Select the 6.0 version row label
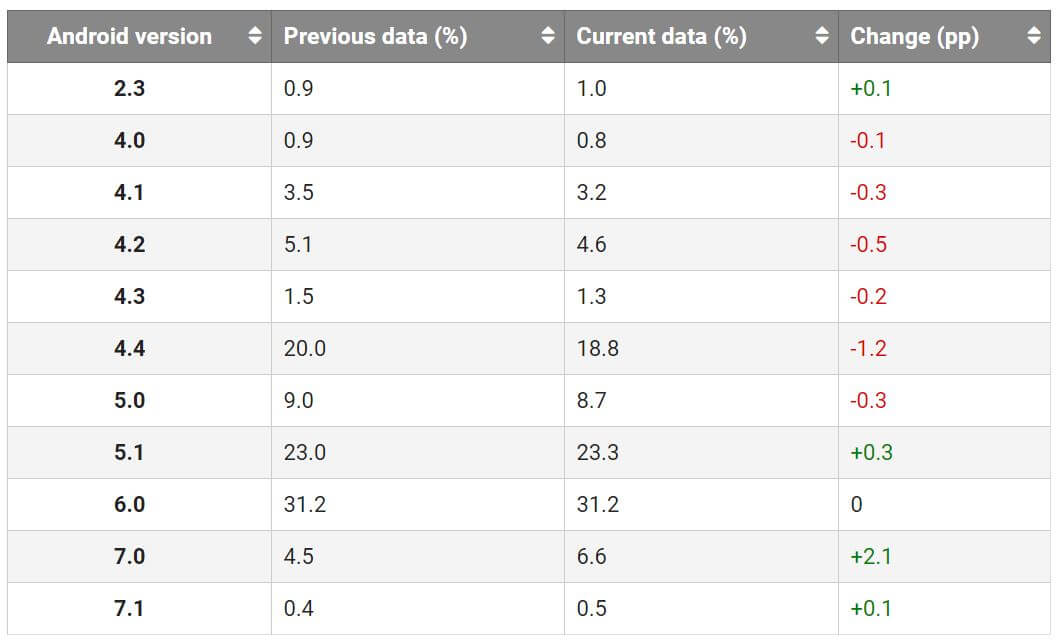Screen dimensions: 1057x643 pos(129,504)
